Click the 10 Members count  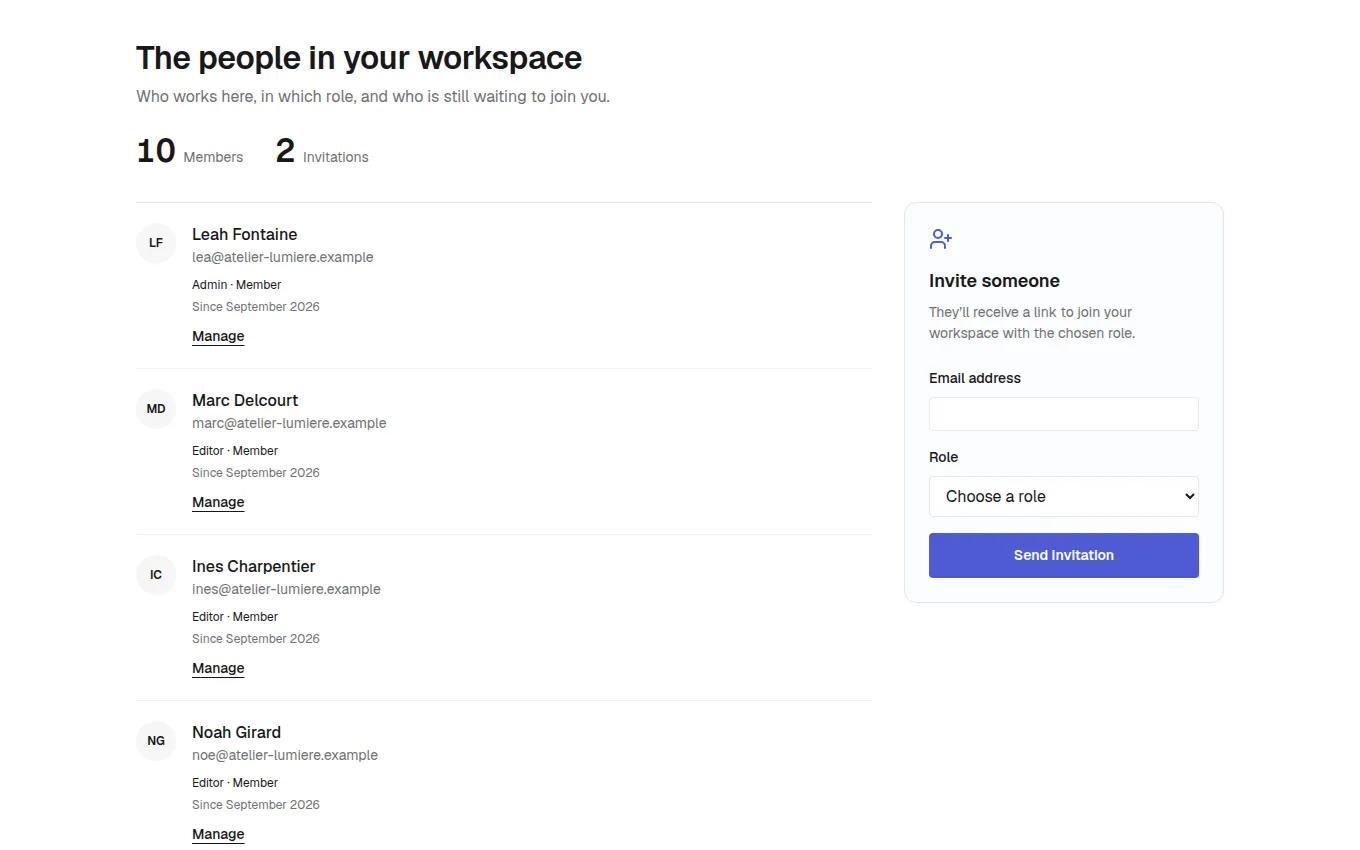[x=190, y=152]
